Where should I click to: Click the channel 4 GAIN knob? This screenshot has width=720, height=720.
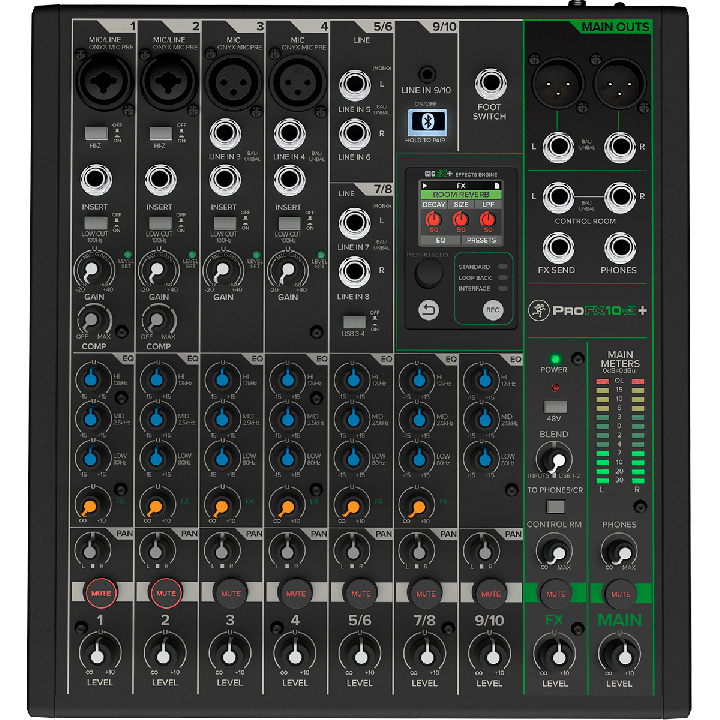click(x=287, y=270)
